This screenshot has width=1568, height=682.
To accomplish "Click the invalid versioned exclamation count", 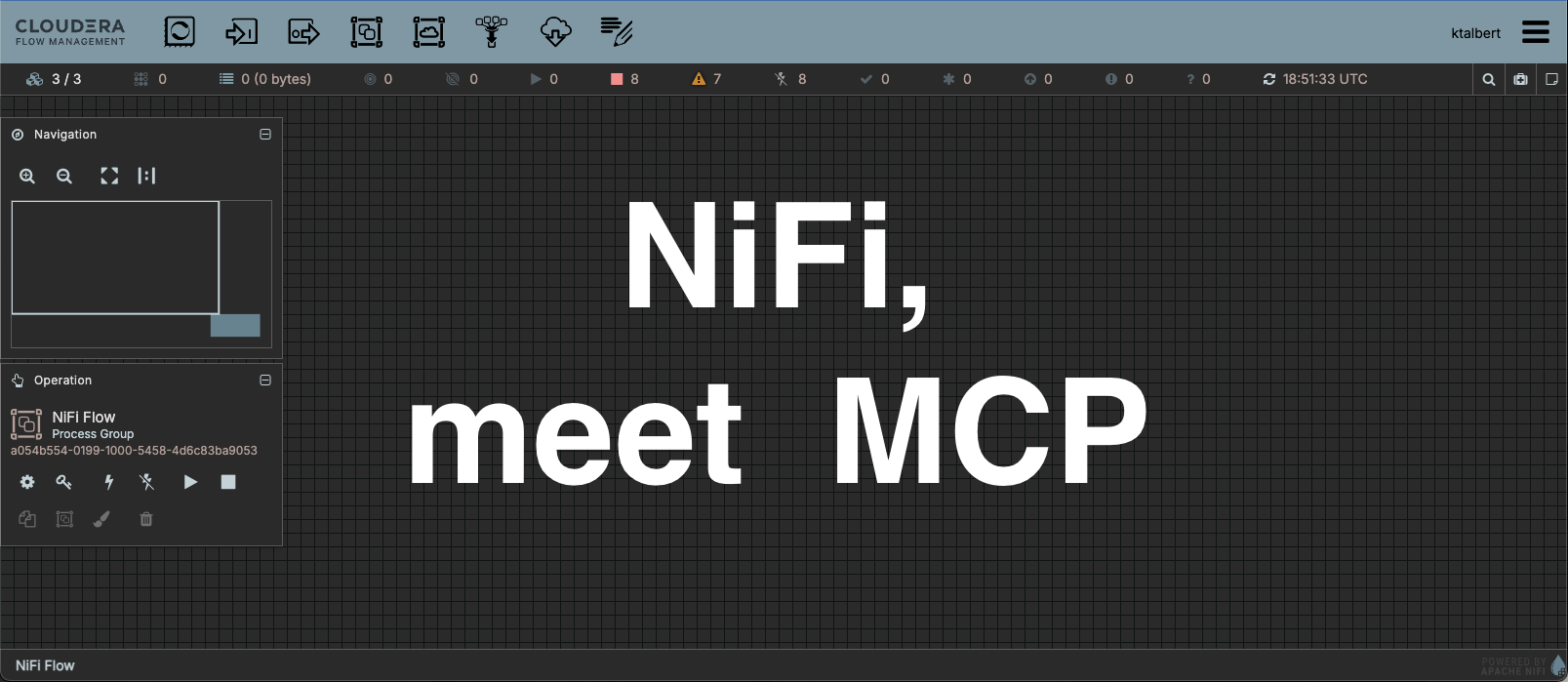I will click(1119, 79).
